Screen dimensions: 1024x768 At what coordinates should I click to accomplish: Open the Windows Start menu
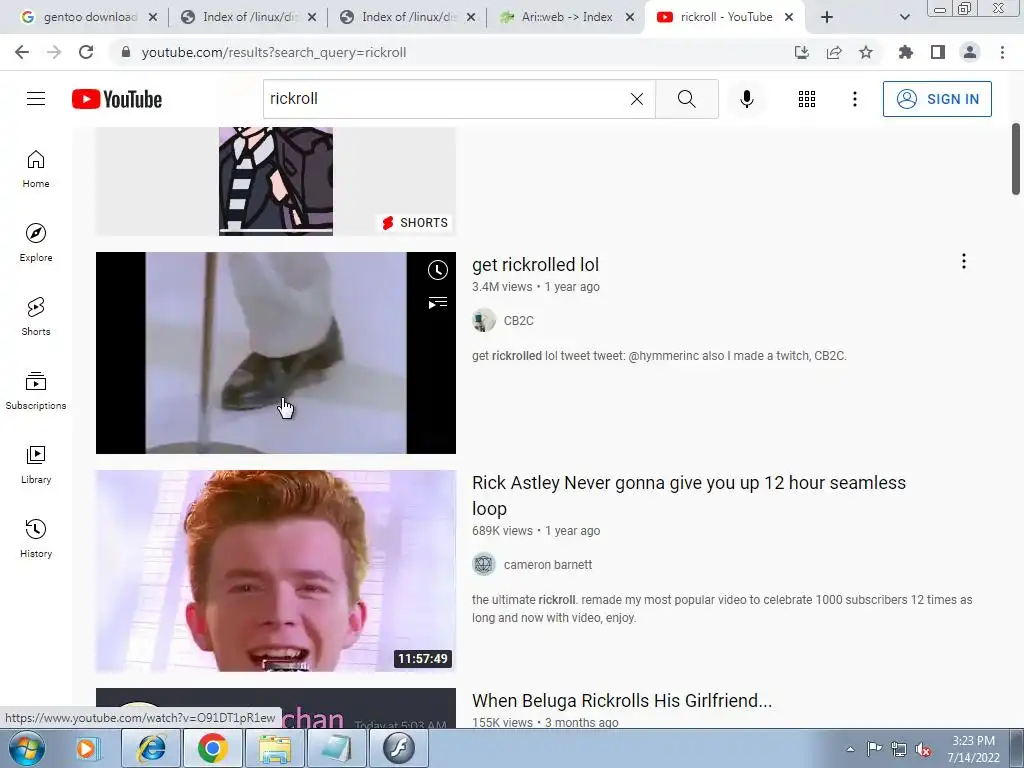[27, 748]
